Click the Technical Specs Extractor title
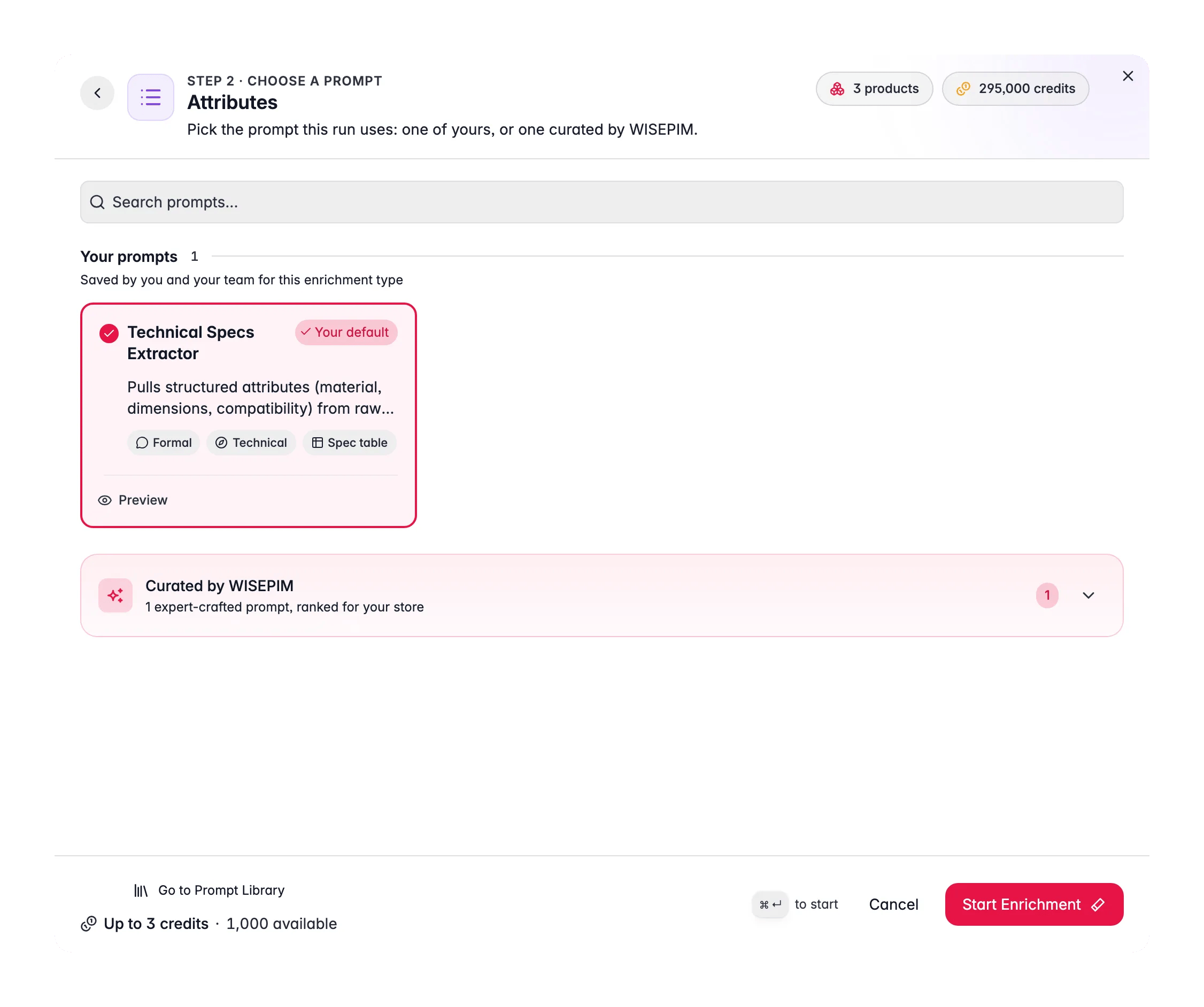 pyautogui.click(x=191, y=343)
